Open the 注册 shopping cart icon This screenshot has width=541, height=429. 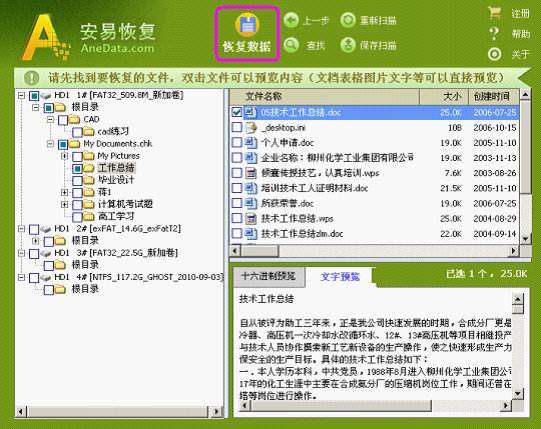point(494,13)
